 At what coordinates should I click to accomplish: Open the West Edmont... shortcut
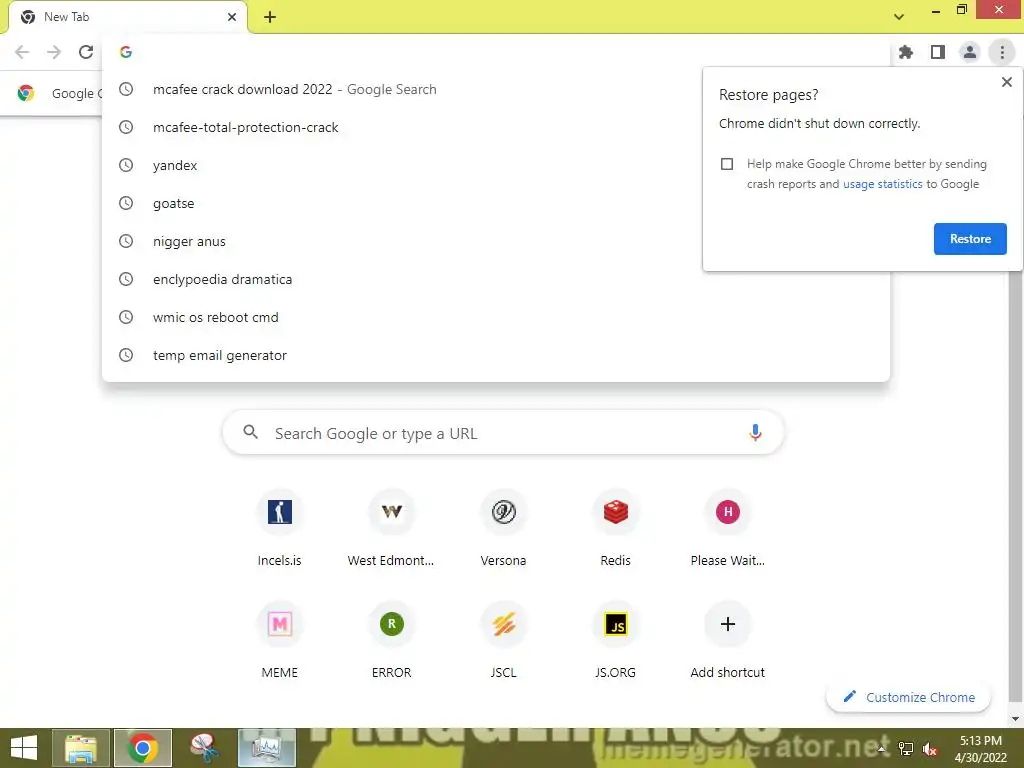coord(391,529)
